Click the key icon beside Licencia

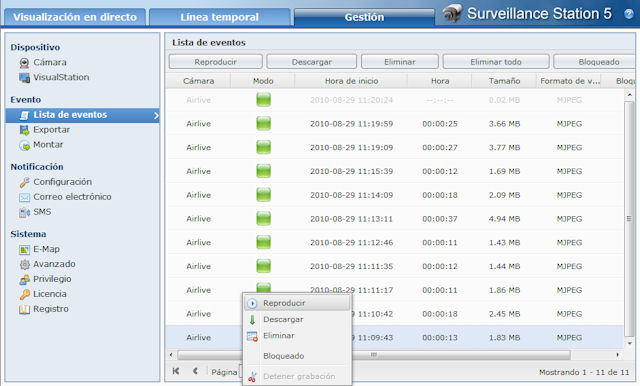(x=24, y=294)
